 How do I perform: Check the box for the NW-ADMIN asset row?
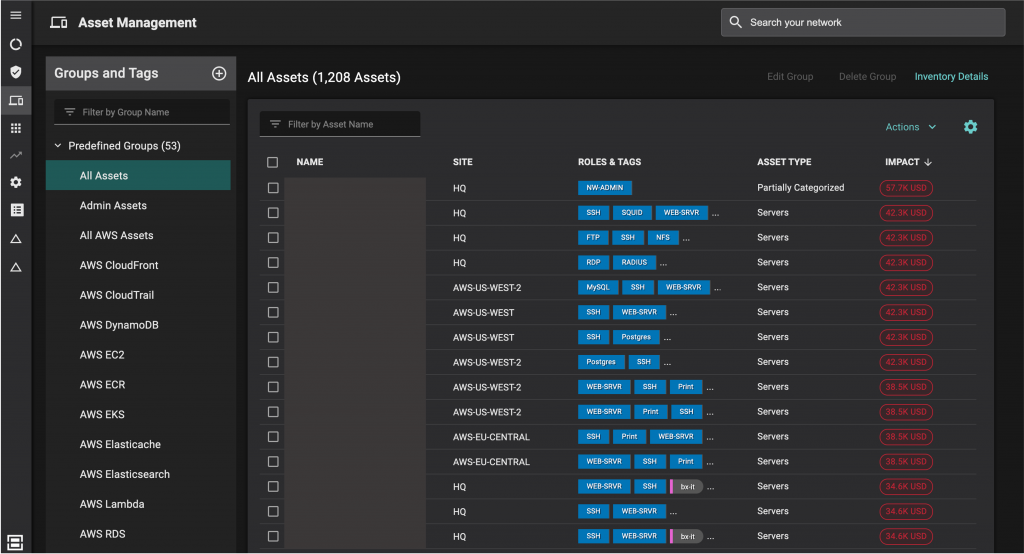pyautogui.click(x=273, y=188)
